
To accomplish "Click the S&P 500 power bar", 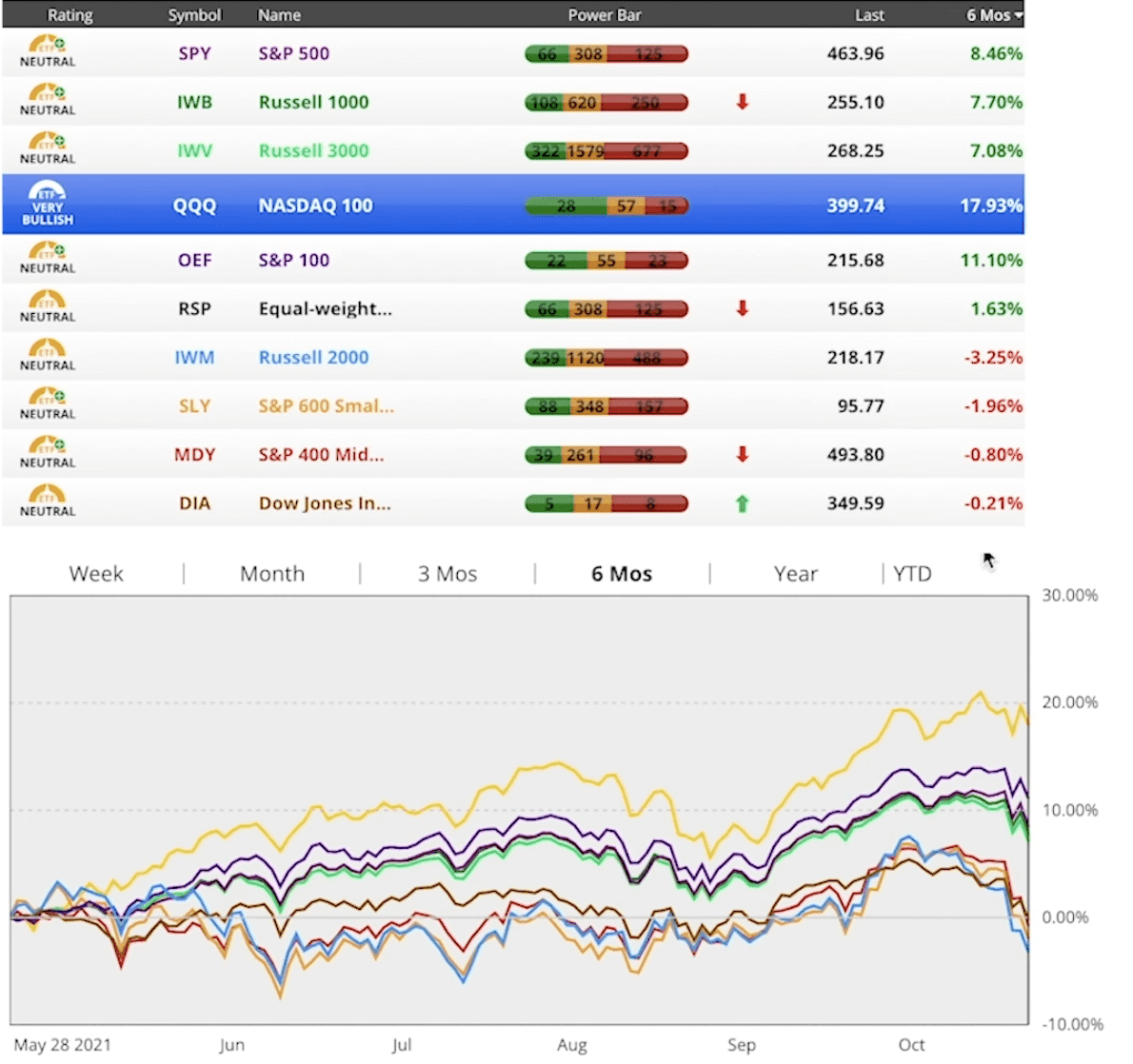I will tap(606, 53).
